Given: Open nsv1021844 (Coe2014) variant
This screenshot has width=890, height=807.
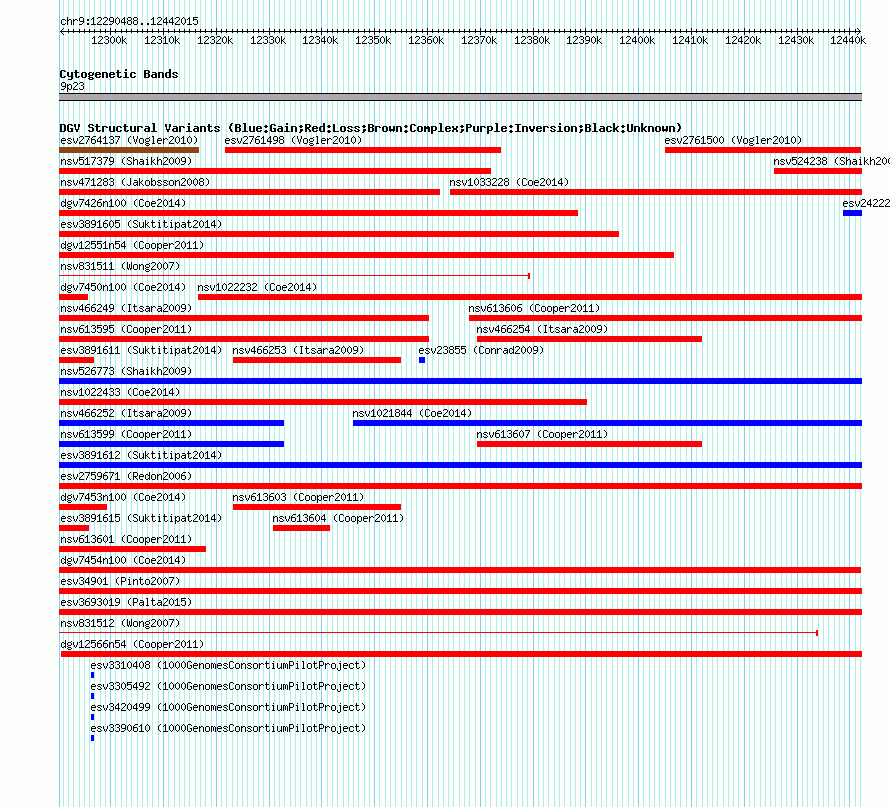Looking at the screenshot, I should pos(412,413).
